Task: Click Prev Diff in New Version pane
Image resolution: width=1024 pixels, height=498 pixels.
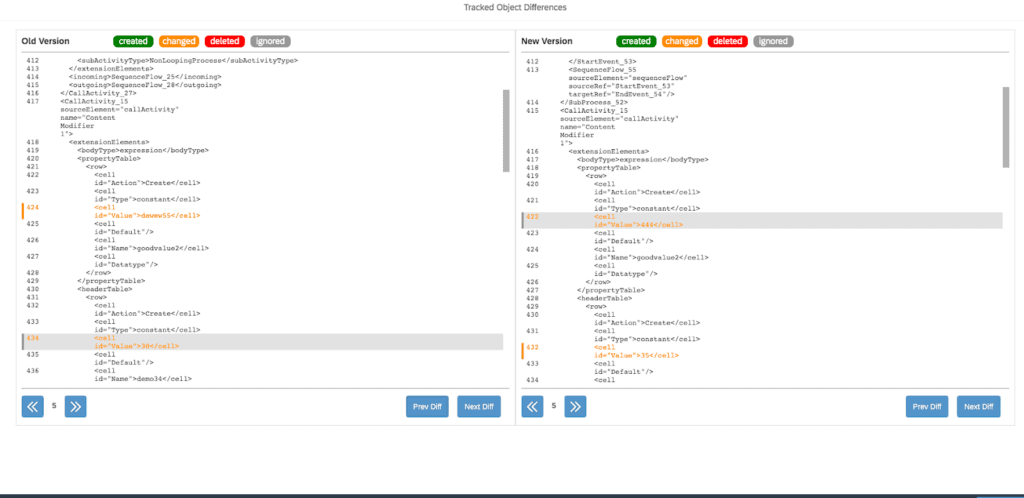Action: [x=927, y=406]
